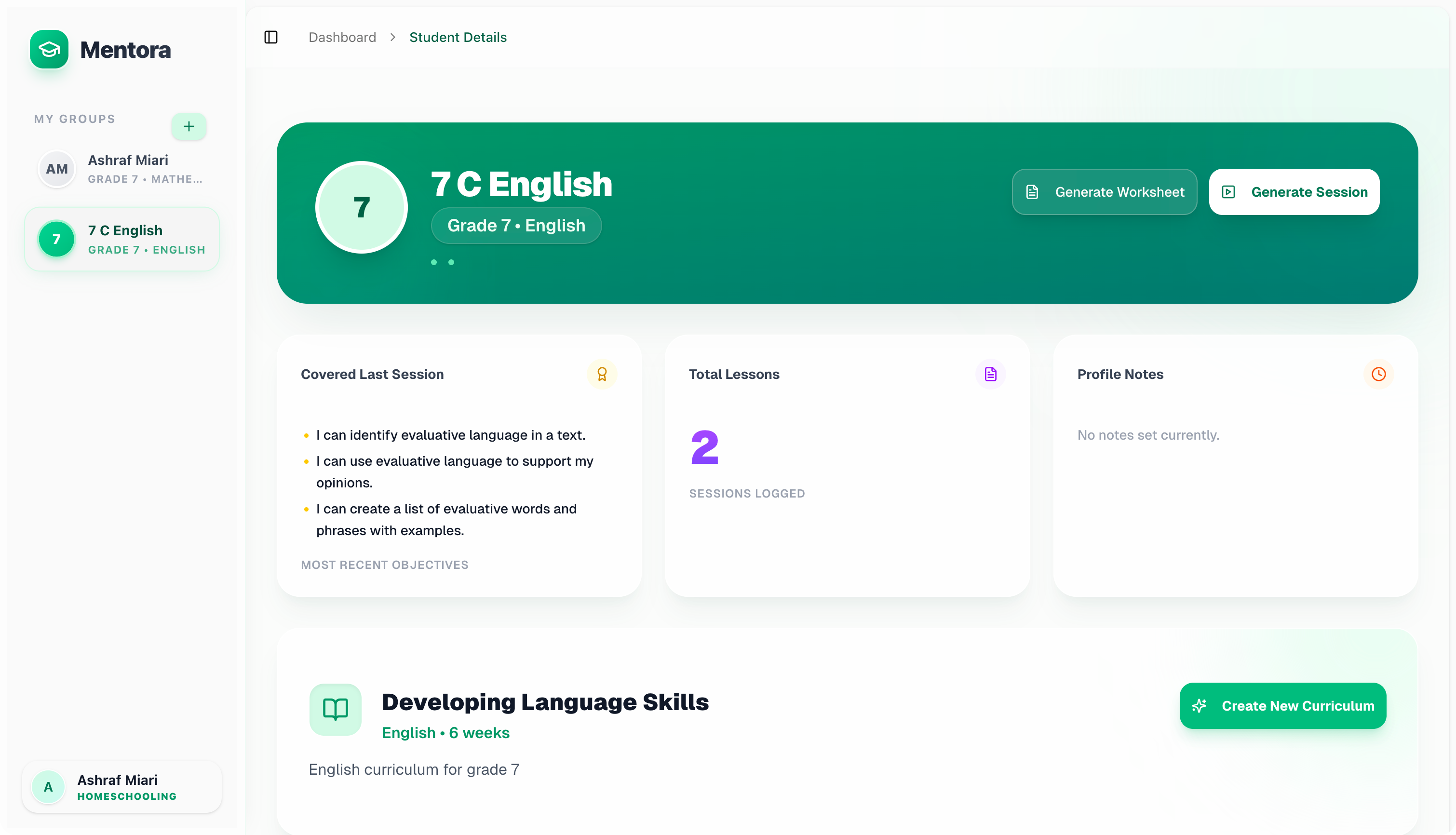
Task: Click Generate Worksheet button
Action: pyautogui.click(x=1104, y=192)
